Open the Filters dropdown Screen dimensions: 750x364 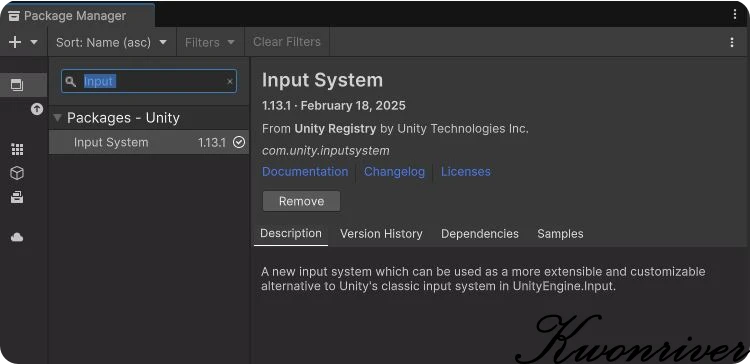click(210, 42)
